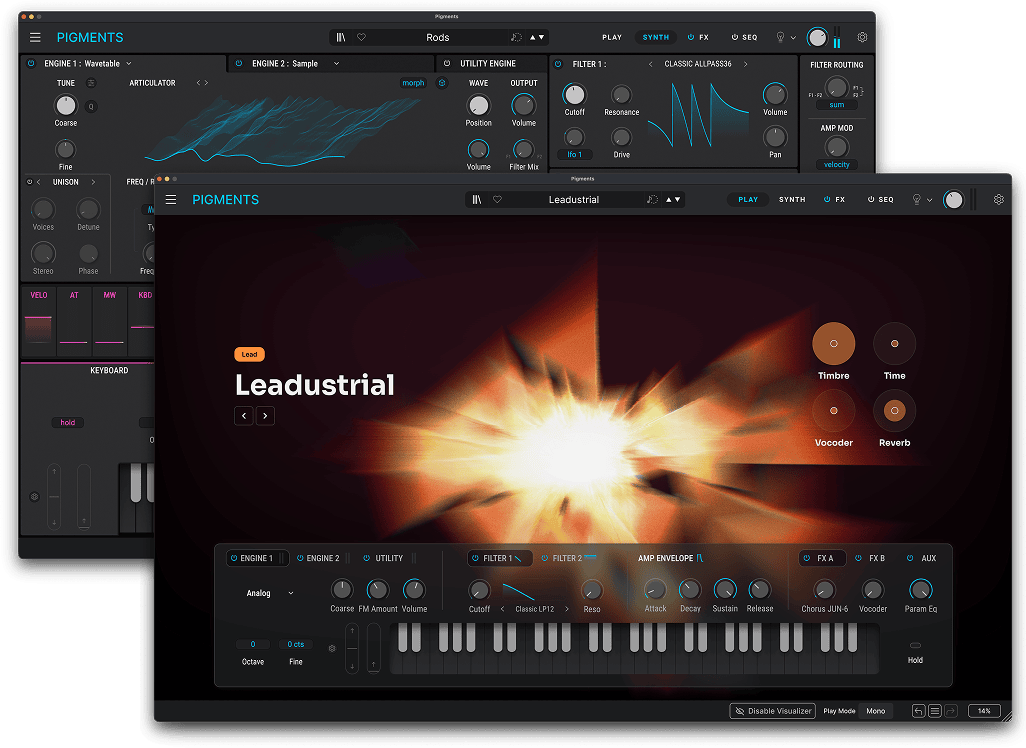The width and height of the screenshot is (1026, 748).
Task: Open the Play Mode Mono dropdown
Action: coord(875,711)
